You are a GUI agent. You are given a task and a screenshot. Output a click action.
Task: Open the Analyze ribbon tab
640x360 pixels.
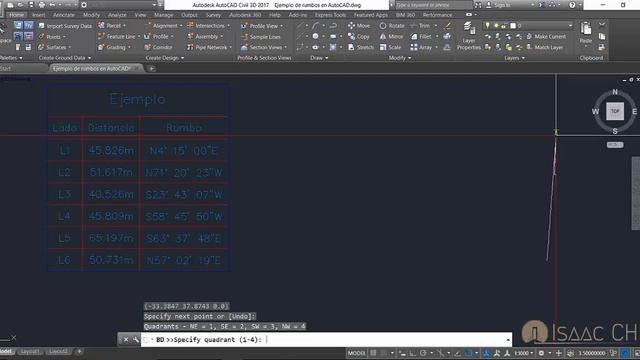coord(117,15)
